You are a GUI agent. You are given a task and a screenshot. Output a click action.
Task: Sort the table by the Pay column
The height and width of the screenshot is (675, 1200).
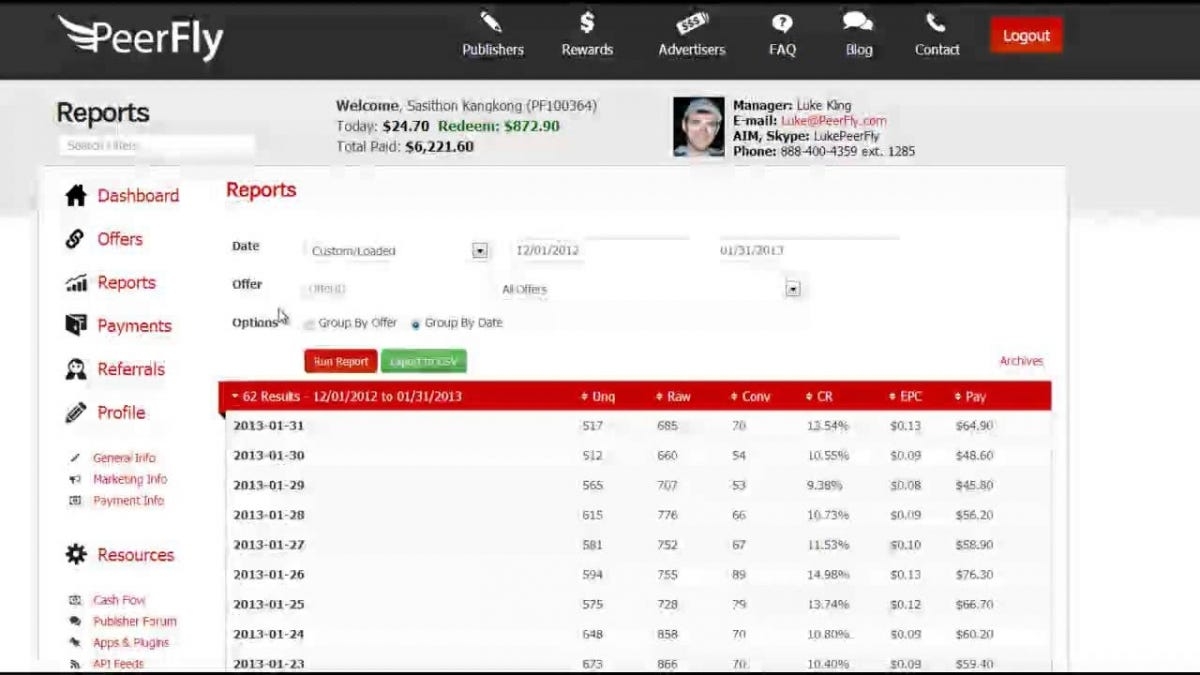(x=975, y=397)
